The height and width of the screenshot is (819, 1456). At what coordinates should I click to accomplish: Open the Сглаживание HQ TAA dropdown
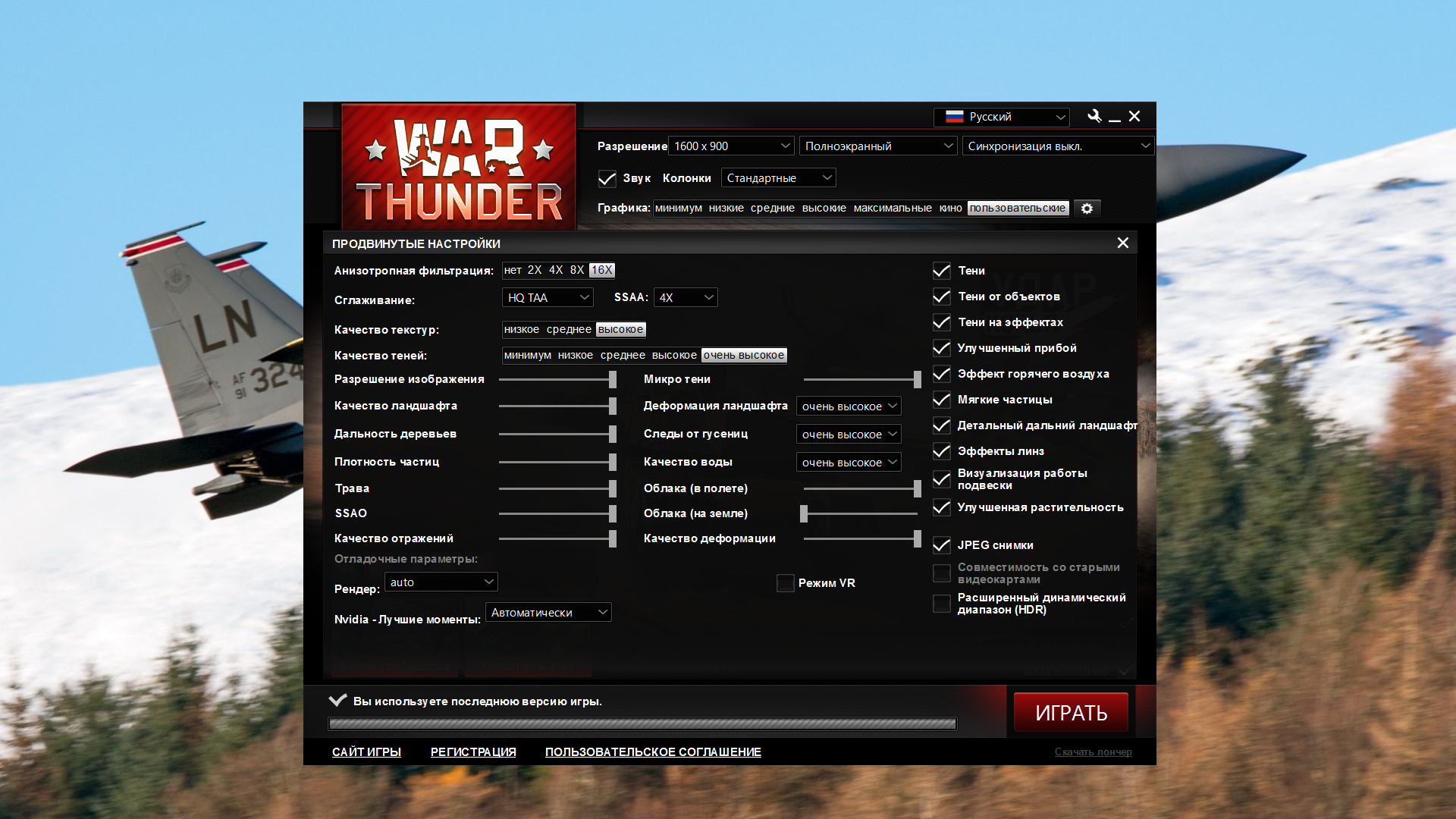[548, 297]
